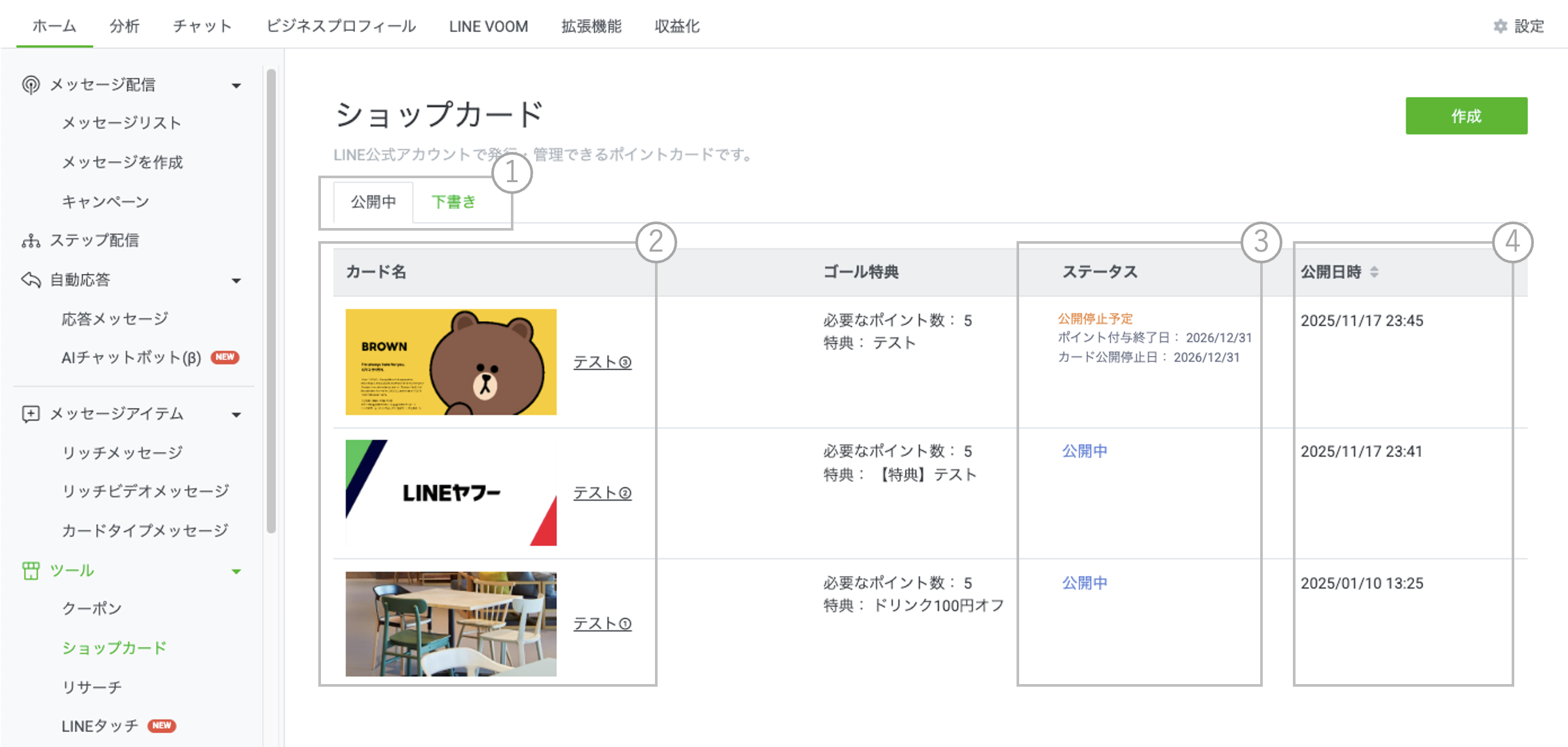Select ショップカード in the sidebar
The image size is (1568, 747).
[114, 647]
